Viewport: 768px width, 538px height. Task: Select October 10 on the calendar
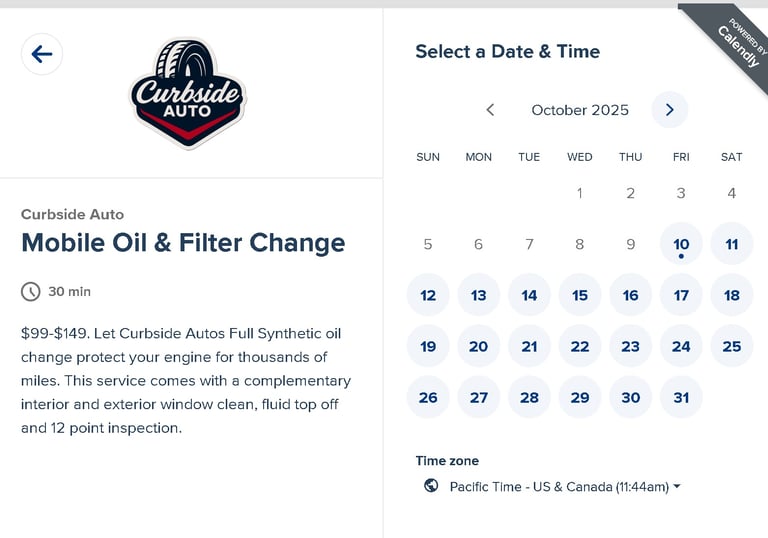681,244
